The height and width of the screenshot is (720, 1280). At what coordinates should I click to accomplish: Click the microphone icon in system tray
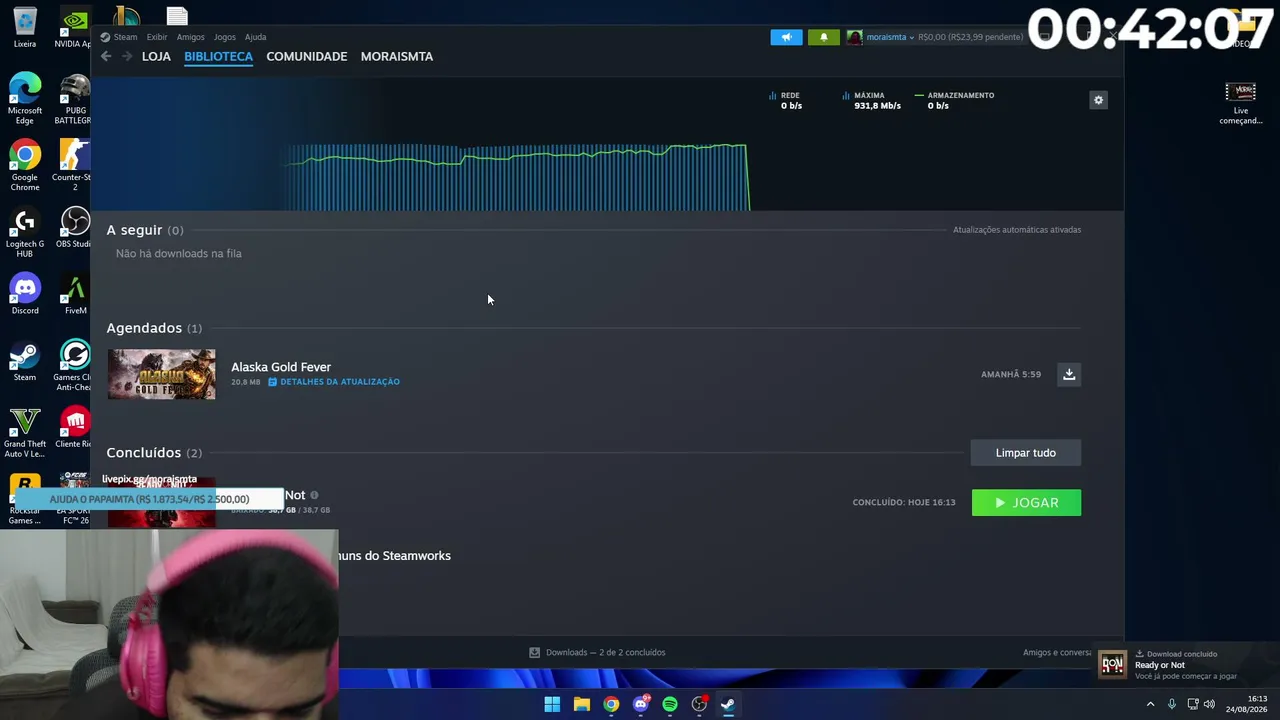pyautogui.click(x=1171, y=704)
